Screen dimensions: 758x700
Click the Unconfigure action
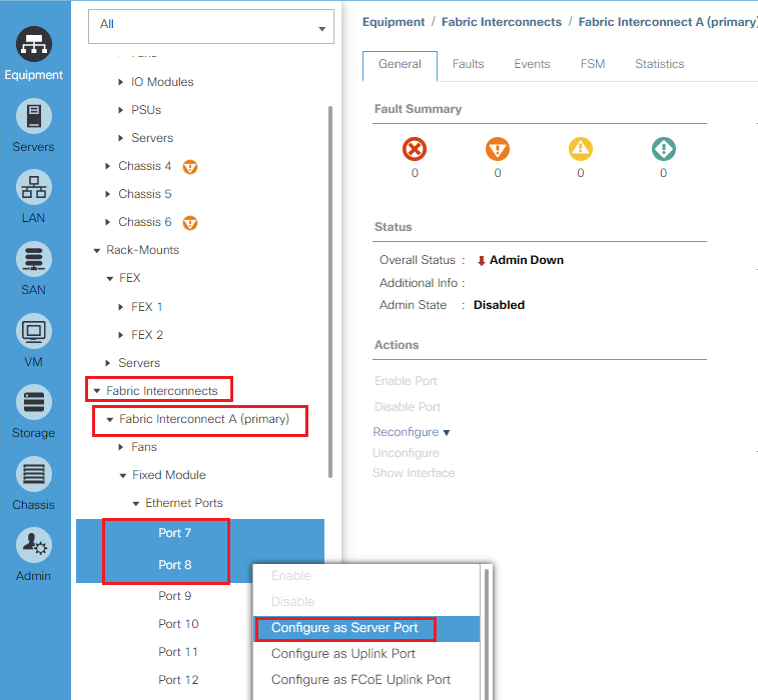(x=406, y=453)
